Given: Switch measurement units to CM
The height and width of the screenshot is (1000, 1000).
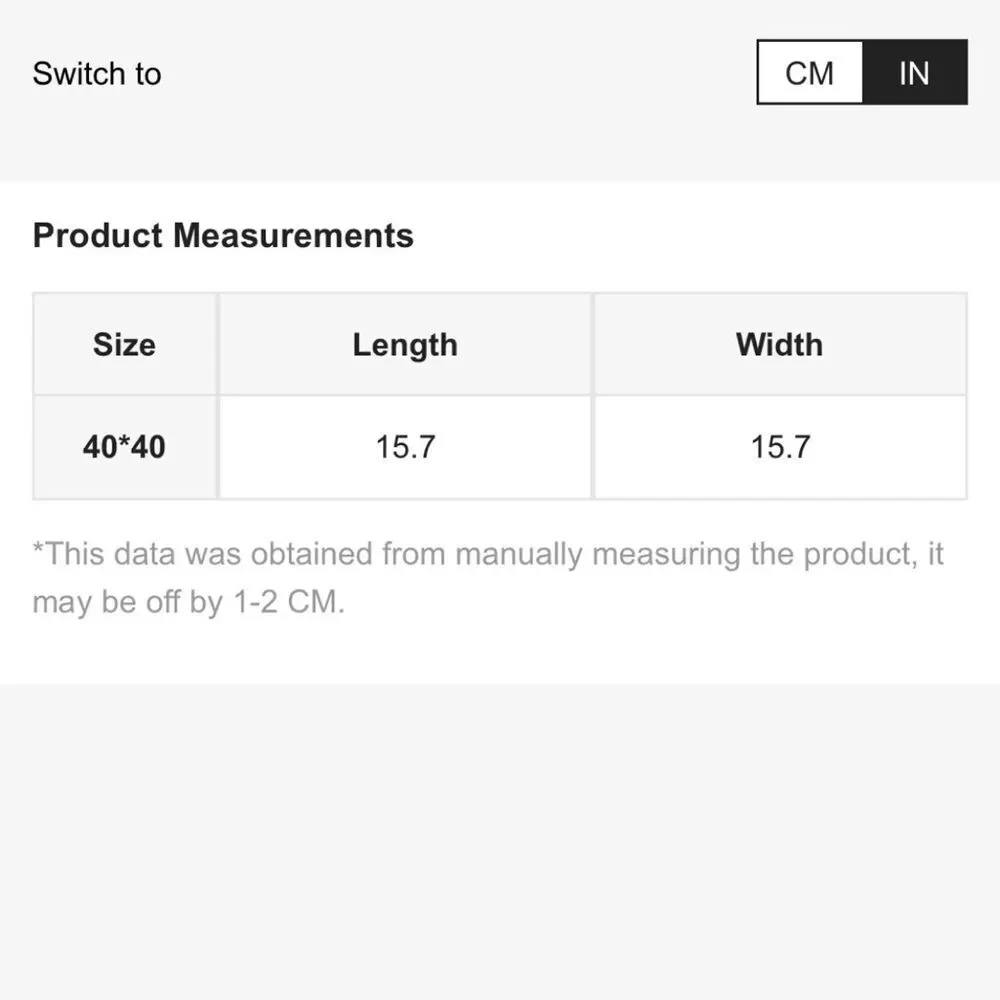Looking at the screenshot, I should coord(809,73).
